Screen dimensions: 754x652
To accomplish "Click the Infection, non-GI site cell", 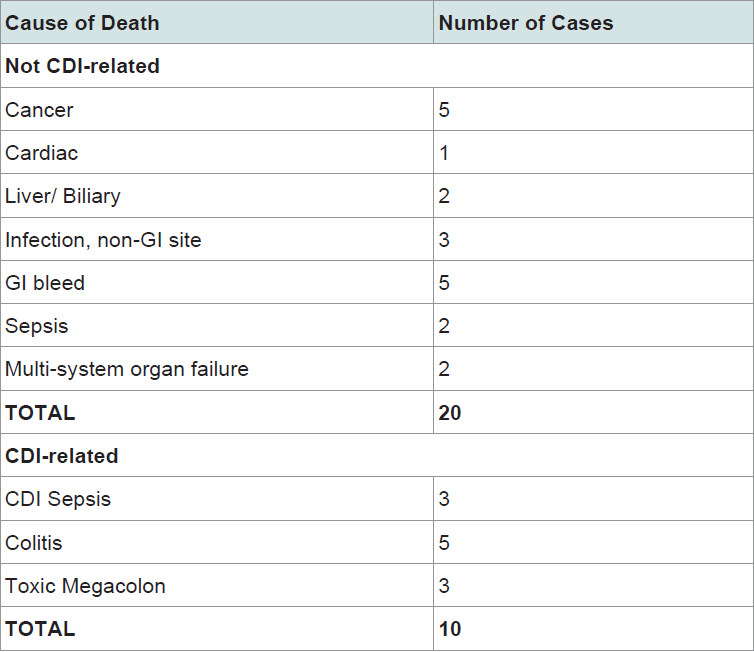I will pyautogui.click(x=217, y=239).
